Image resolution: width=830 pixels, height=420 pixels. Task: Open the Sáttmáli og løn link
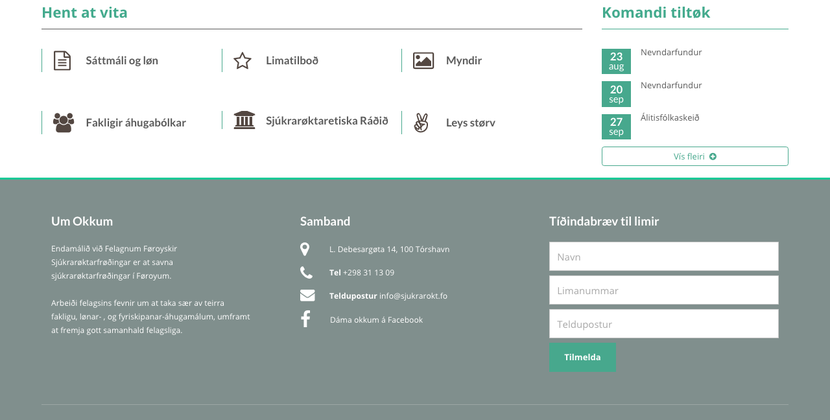point(122,61)
